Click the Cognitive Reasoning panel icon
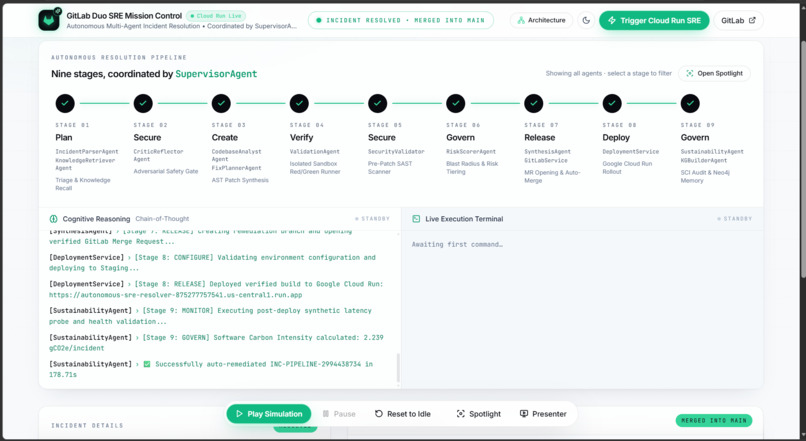 coord(53,219)
